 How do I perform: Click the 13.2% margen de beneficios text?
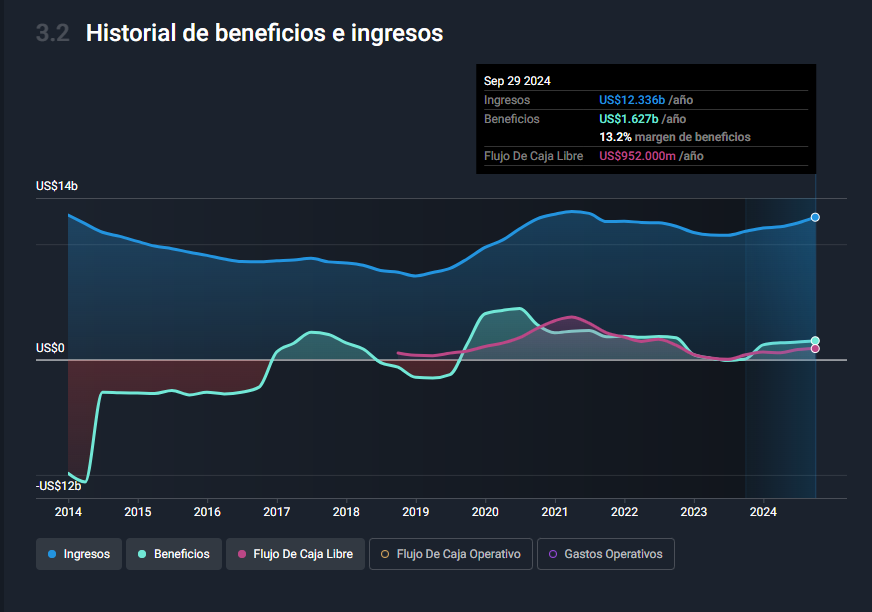(x=675, y=137)
